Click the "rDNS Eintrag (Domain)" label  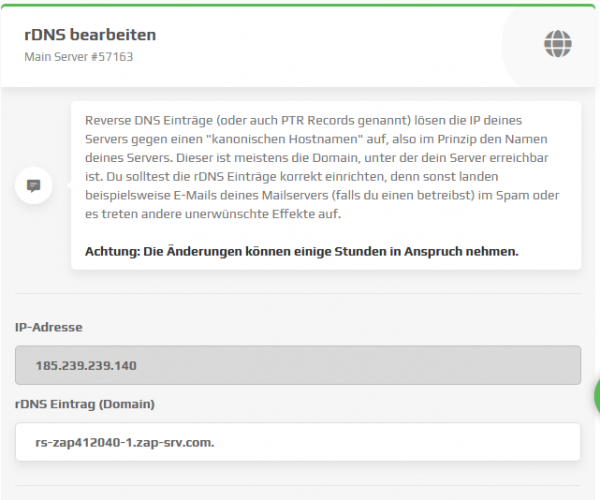click(x=85, y=404)
